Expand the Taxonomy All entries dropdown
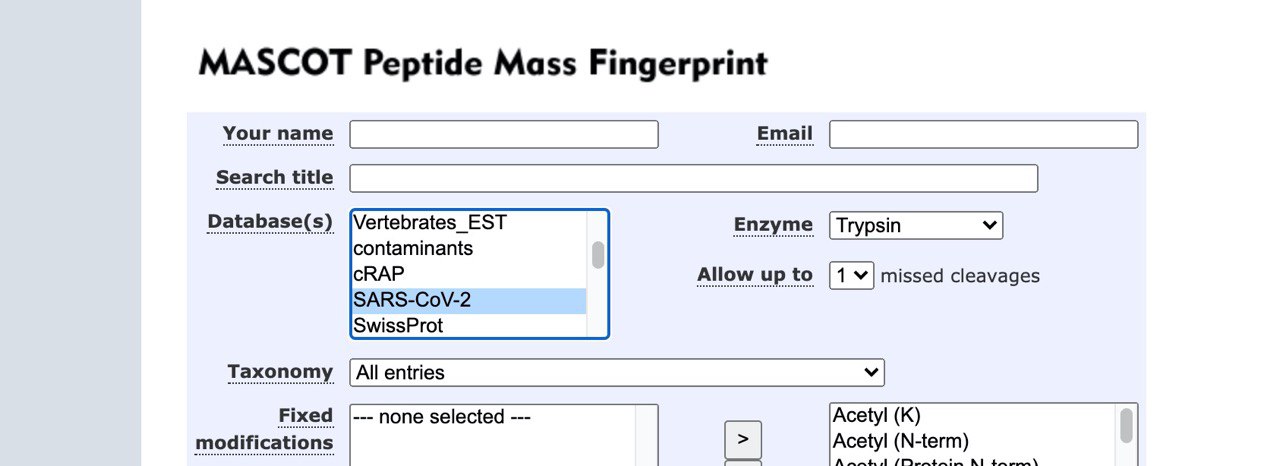This screenshot has height=466, width=1280. (616, 373)
